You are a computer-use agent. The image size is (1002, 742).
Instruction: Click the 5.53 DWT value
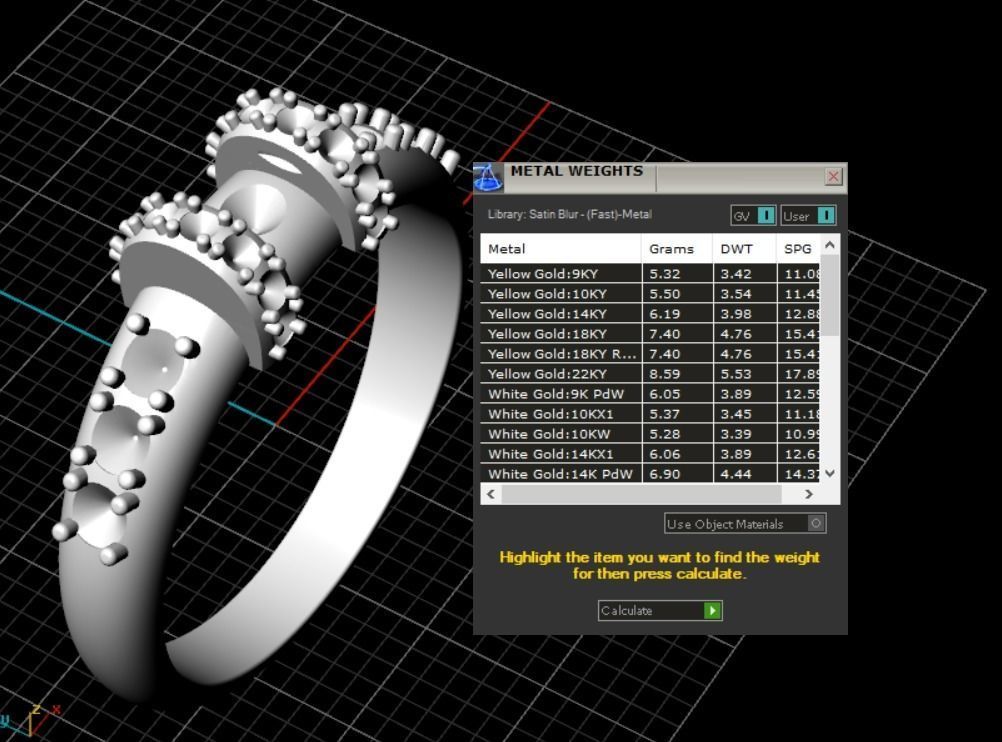pyautogui.click(x=736, y=374)
